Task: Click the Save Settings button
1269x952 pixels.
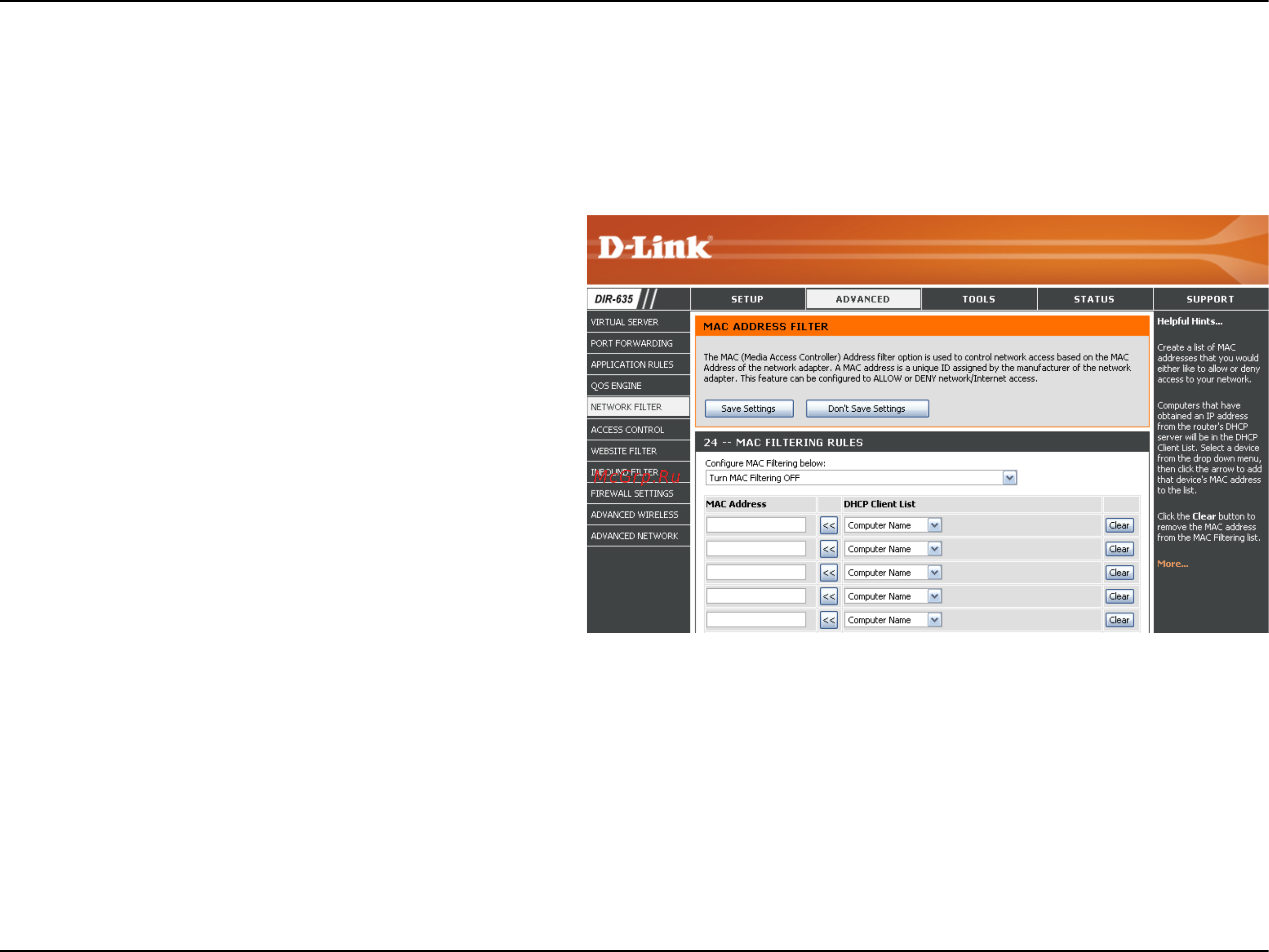Action: pos(749,409)
